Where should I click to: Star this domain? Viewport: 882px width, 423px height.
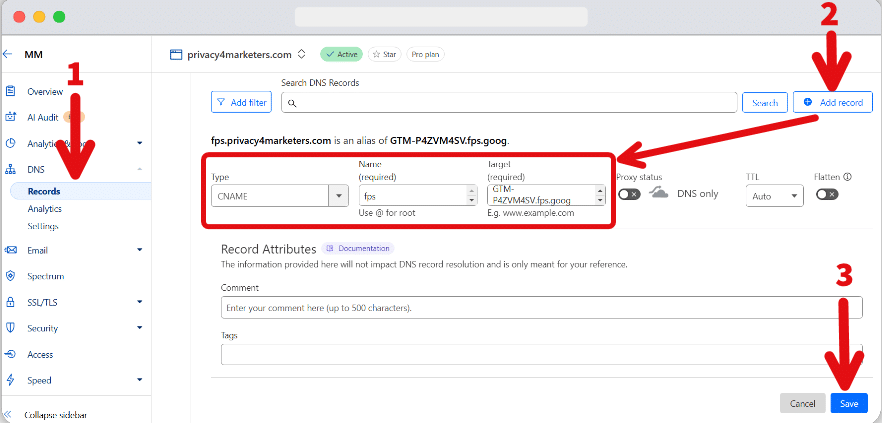click(385, 55)
